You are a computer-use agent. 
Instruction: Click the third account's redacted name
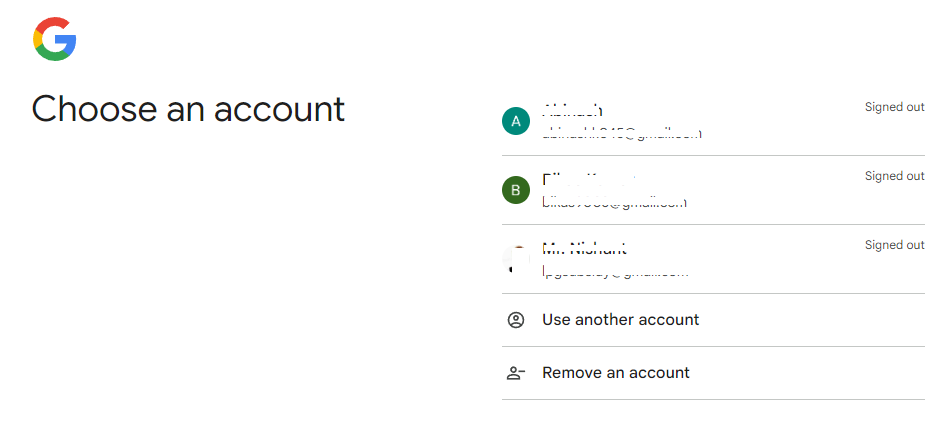point(585,248)
